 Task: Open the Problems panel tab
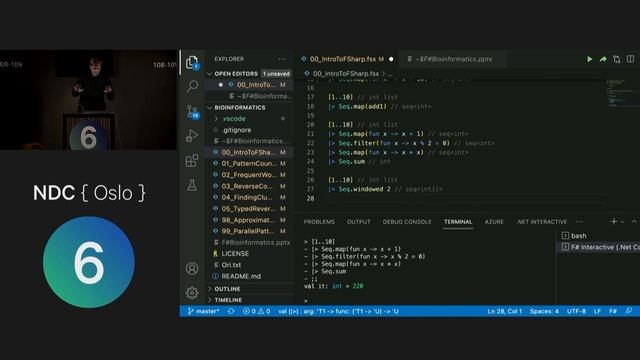click(x=319, y=222)
